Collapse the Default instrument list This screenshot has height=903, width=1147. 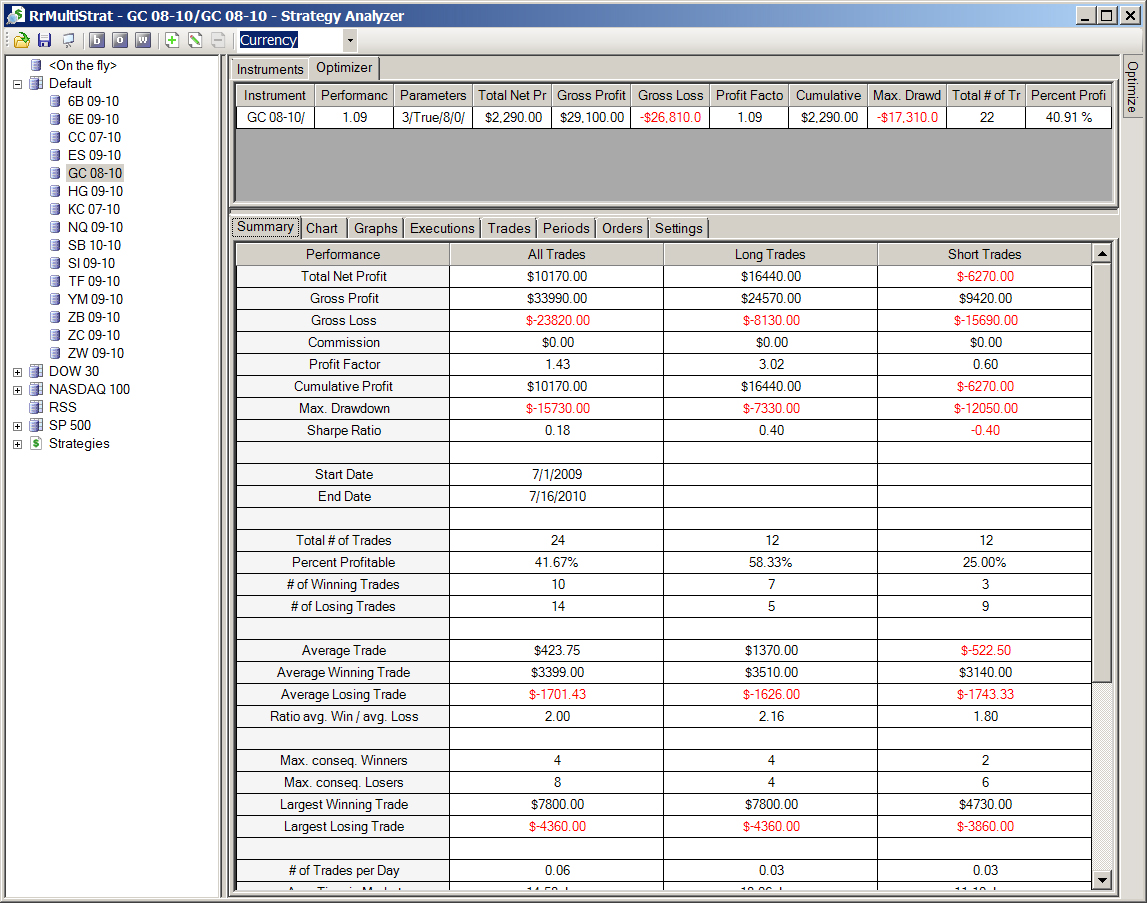[x=18, y=84]
